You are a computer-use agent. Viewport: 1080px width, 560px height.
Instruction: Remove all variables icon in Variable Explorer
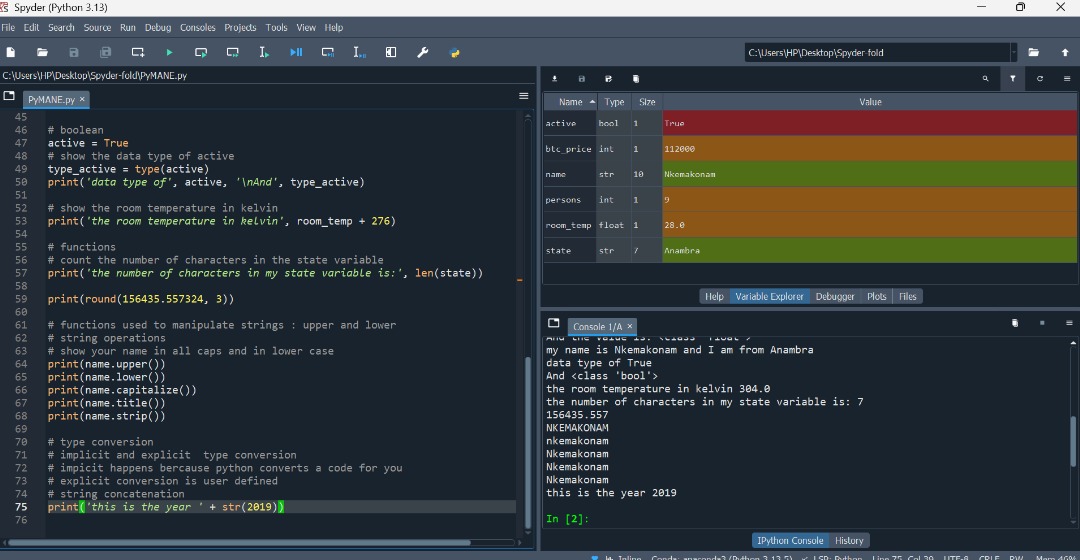(636, 79)
